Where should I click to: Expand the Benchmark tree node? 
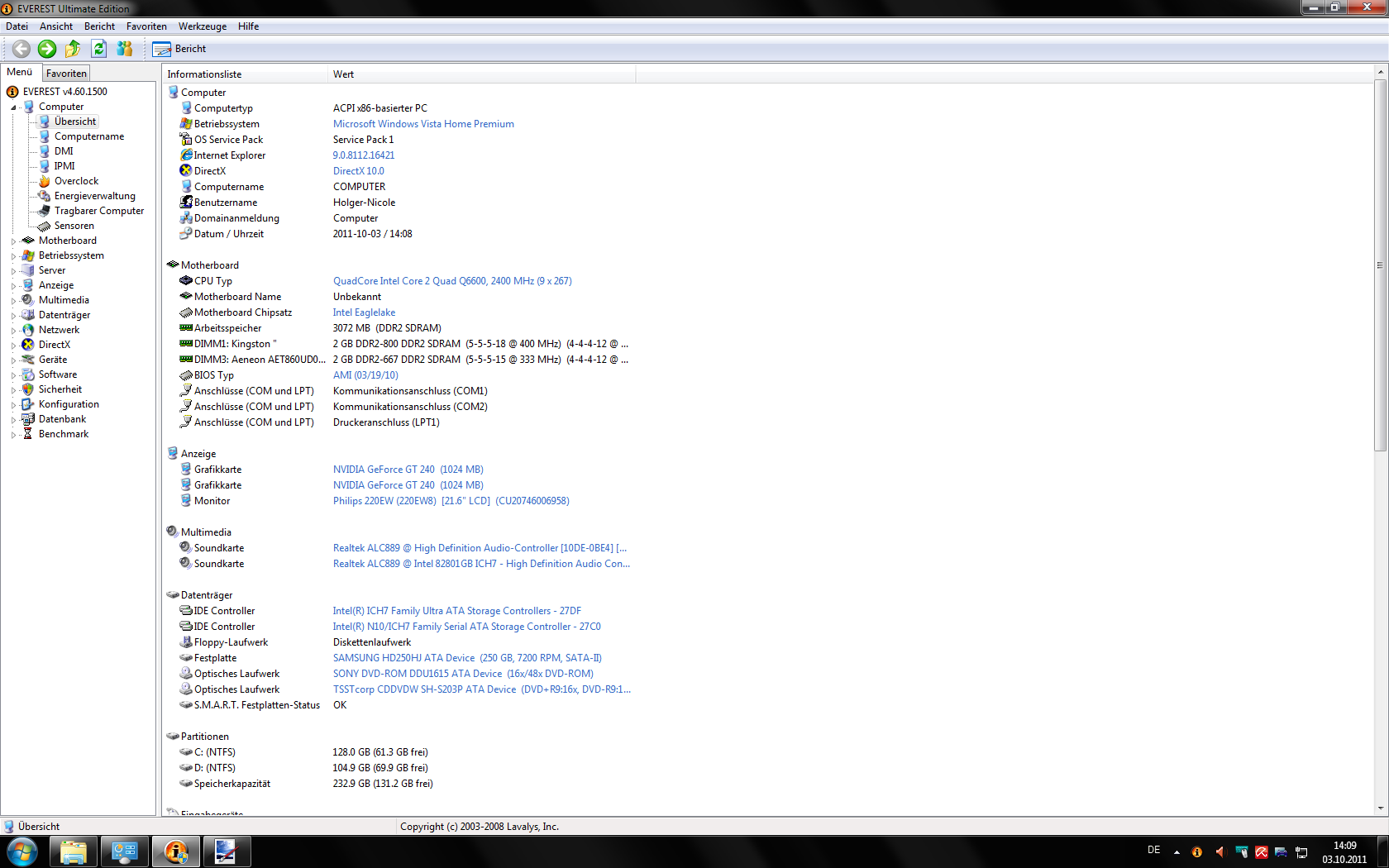click(14, 435)
